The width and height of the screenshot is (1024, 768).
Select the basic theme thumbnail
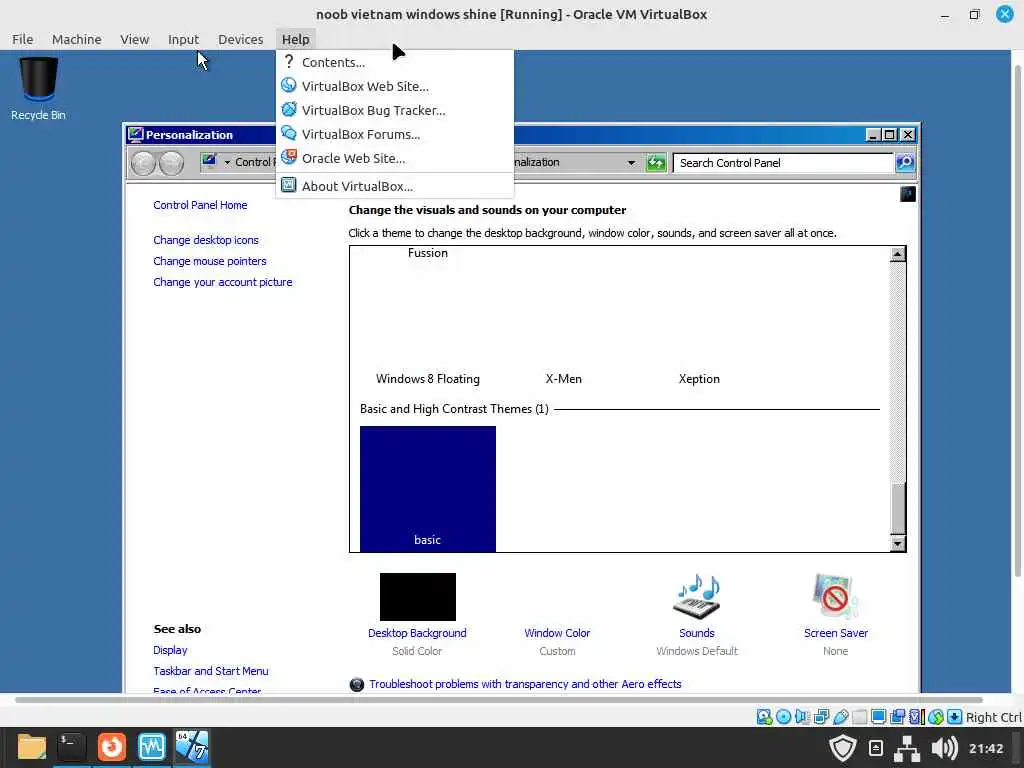click(428, 488)
